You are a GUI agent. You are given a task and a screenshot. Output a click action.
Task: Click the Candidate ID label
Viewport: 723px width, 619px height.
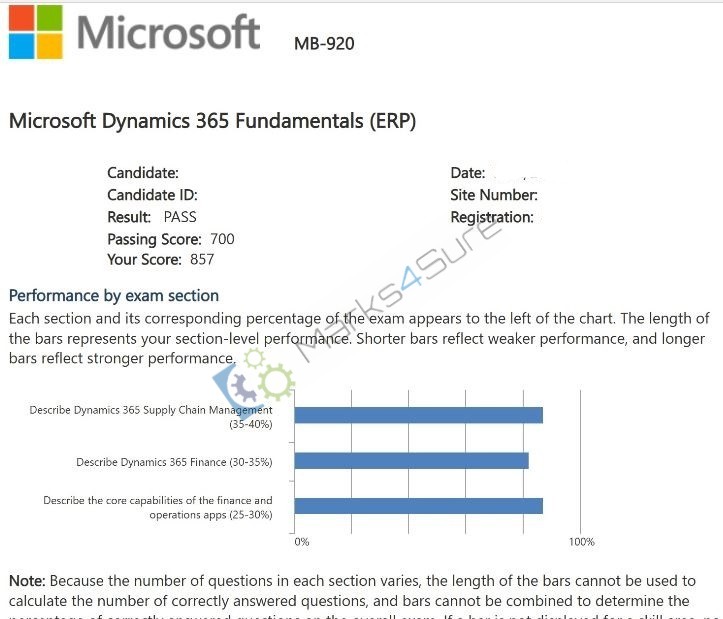152,195
